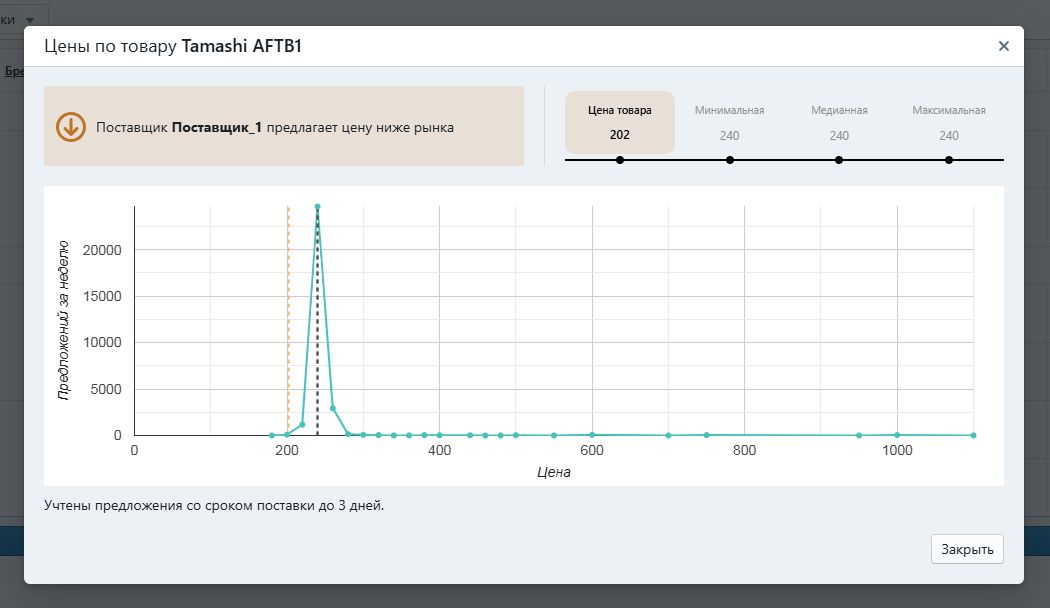Click the Предложений за неделю y-axis title
The width and height of the screenshot is (1050, 608).
(x=64, y=321)
